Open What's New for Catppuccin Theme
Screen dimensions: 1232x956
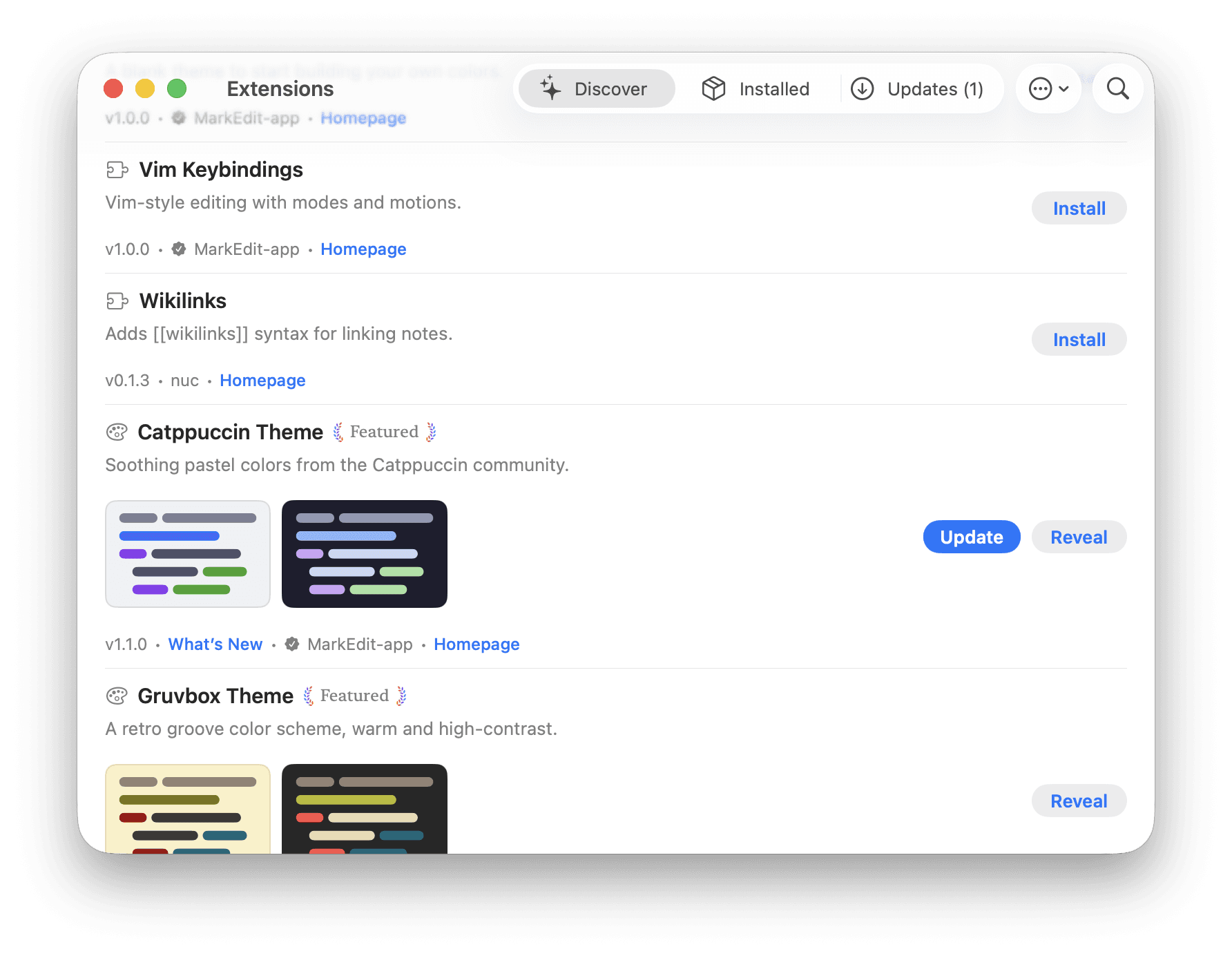click(215, 644)
